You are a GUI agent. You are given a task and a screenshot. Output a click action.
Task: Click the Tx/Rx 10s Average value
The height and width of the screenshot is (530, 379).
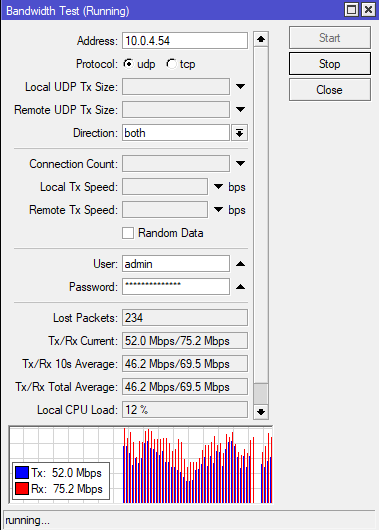point(185,364)
